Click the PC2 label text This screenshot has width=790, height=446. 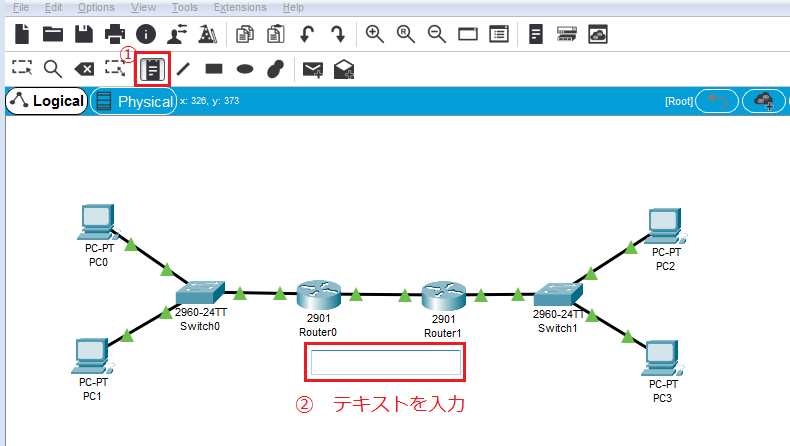click(x=665, y=266)
